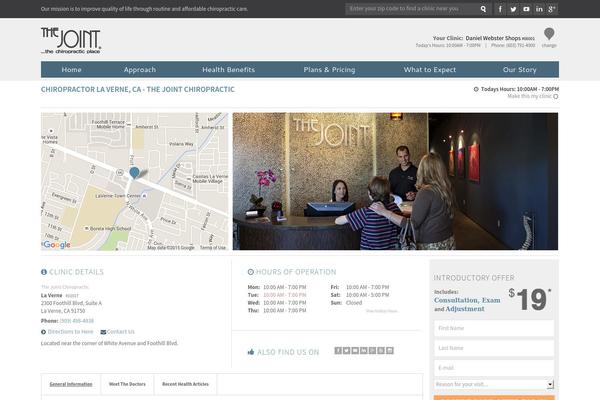Click the envelope icon beside Contact Us
Viewport: 600px width, 400px height.
tap(103, 332)
